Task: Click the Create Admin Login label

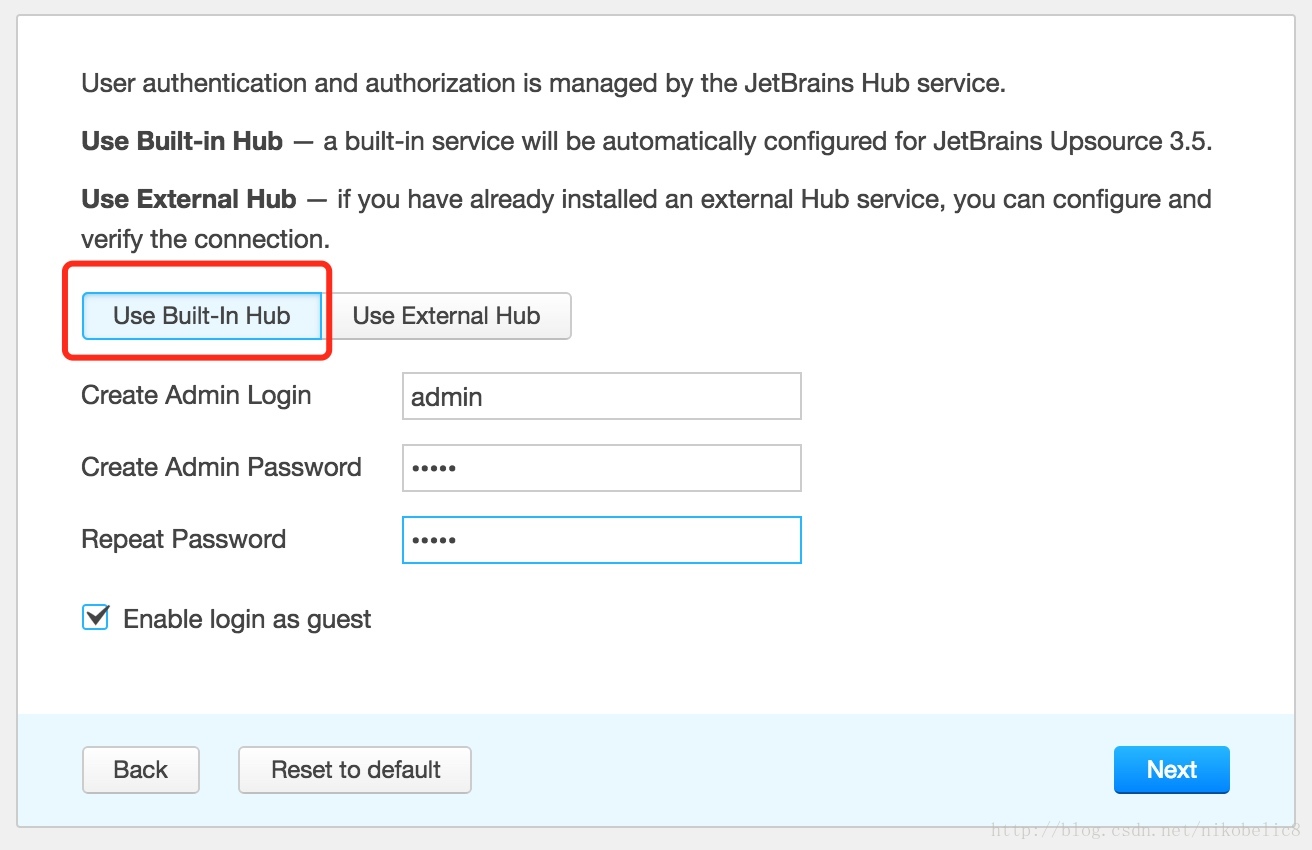Action: click(x=196, y=395)
